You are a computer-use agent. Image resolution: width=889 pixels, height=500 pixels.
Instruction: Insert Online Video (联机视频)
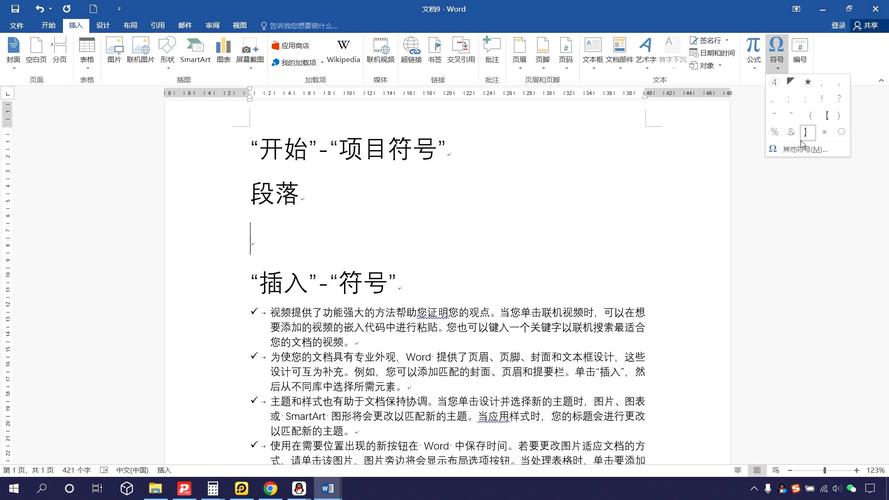pos(380,51)
